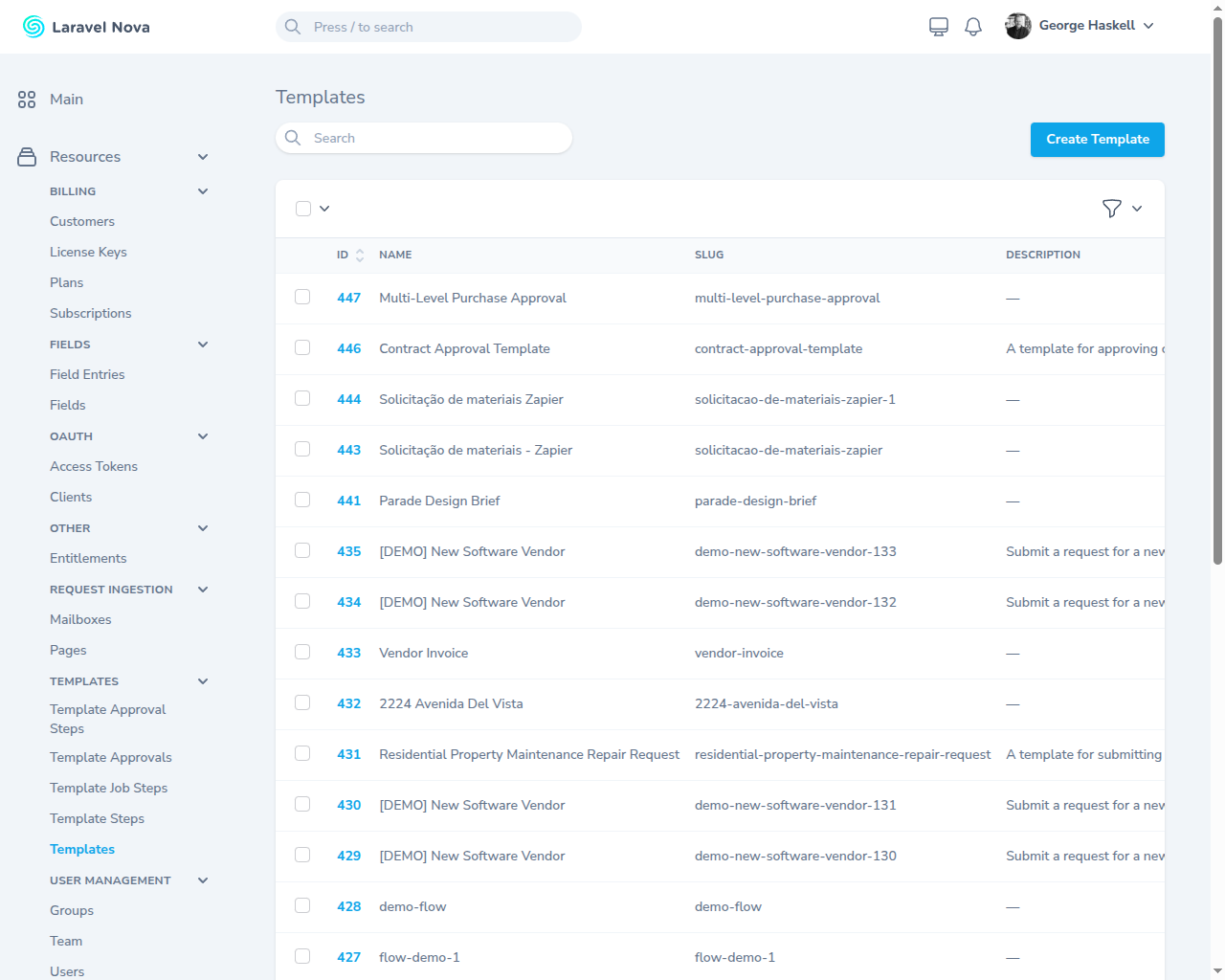This screenshot has height=980, width=1225.
Task: Click the page vertical scrollbar
Action: [x=1217, y=287]
